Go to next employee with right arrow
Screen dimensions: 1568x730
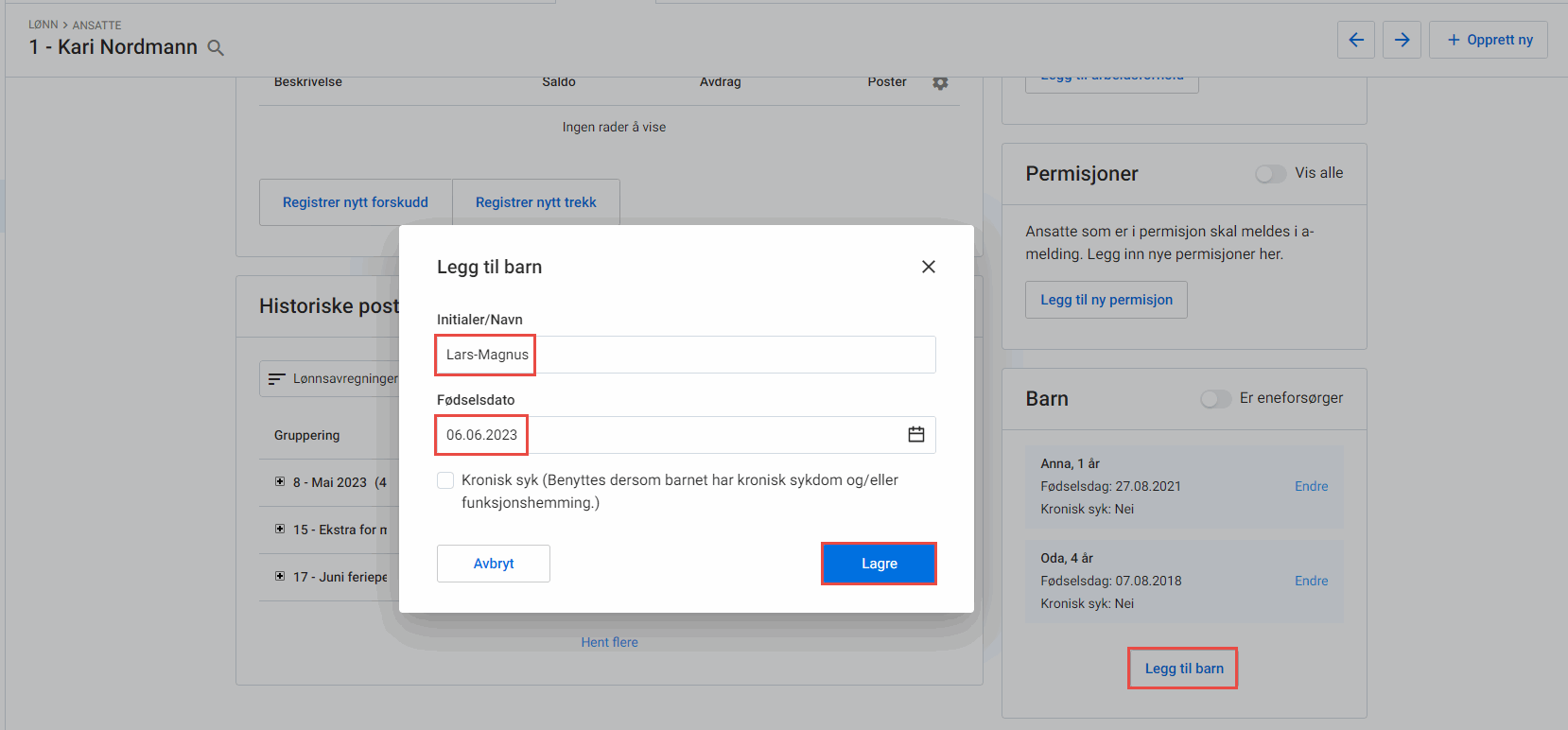coord(1402,40)
